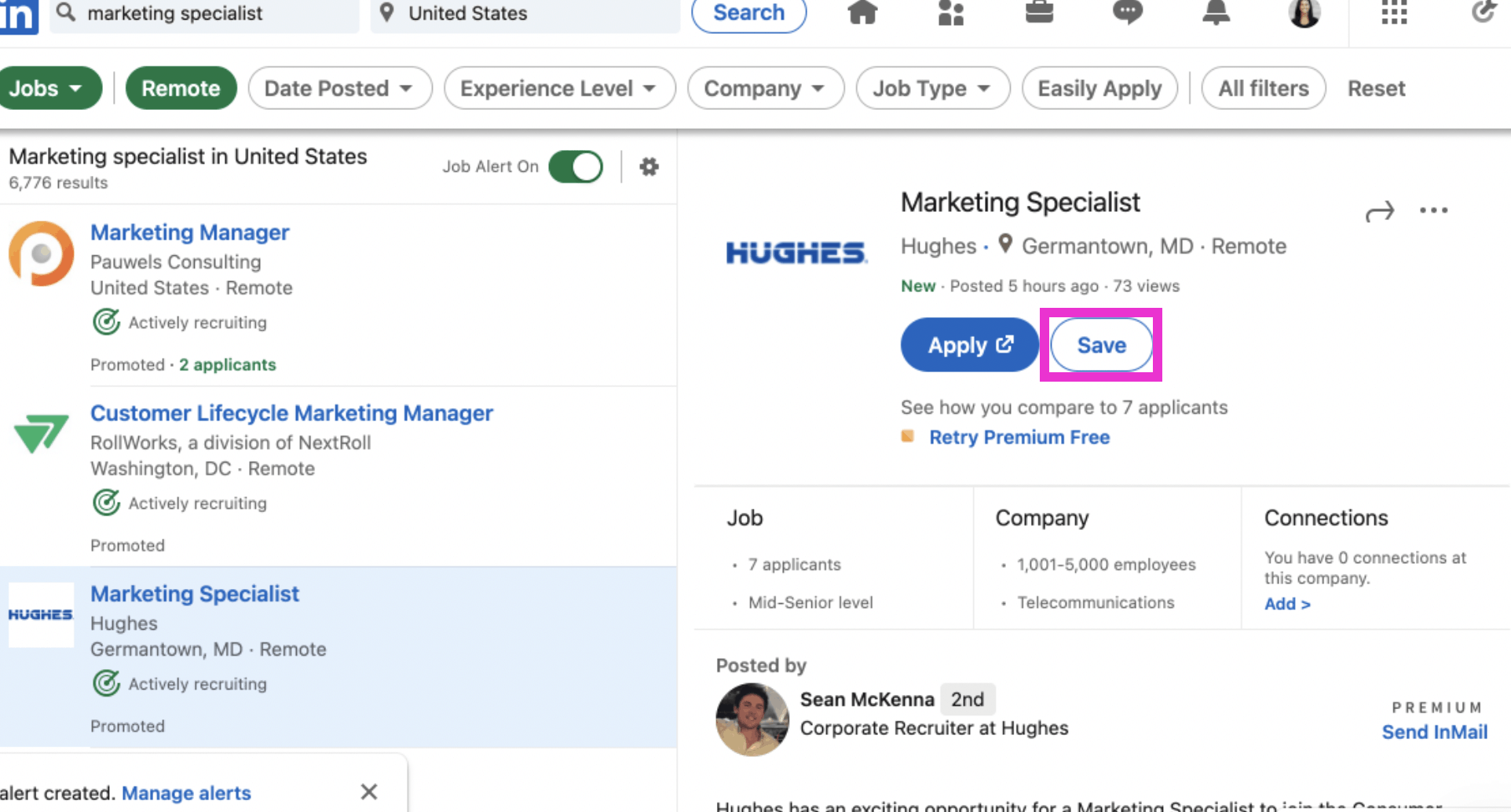This screenshot has width=1511, height=812.
Task: Click the Search button
Action: pos(748,13)
